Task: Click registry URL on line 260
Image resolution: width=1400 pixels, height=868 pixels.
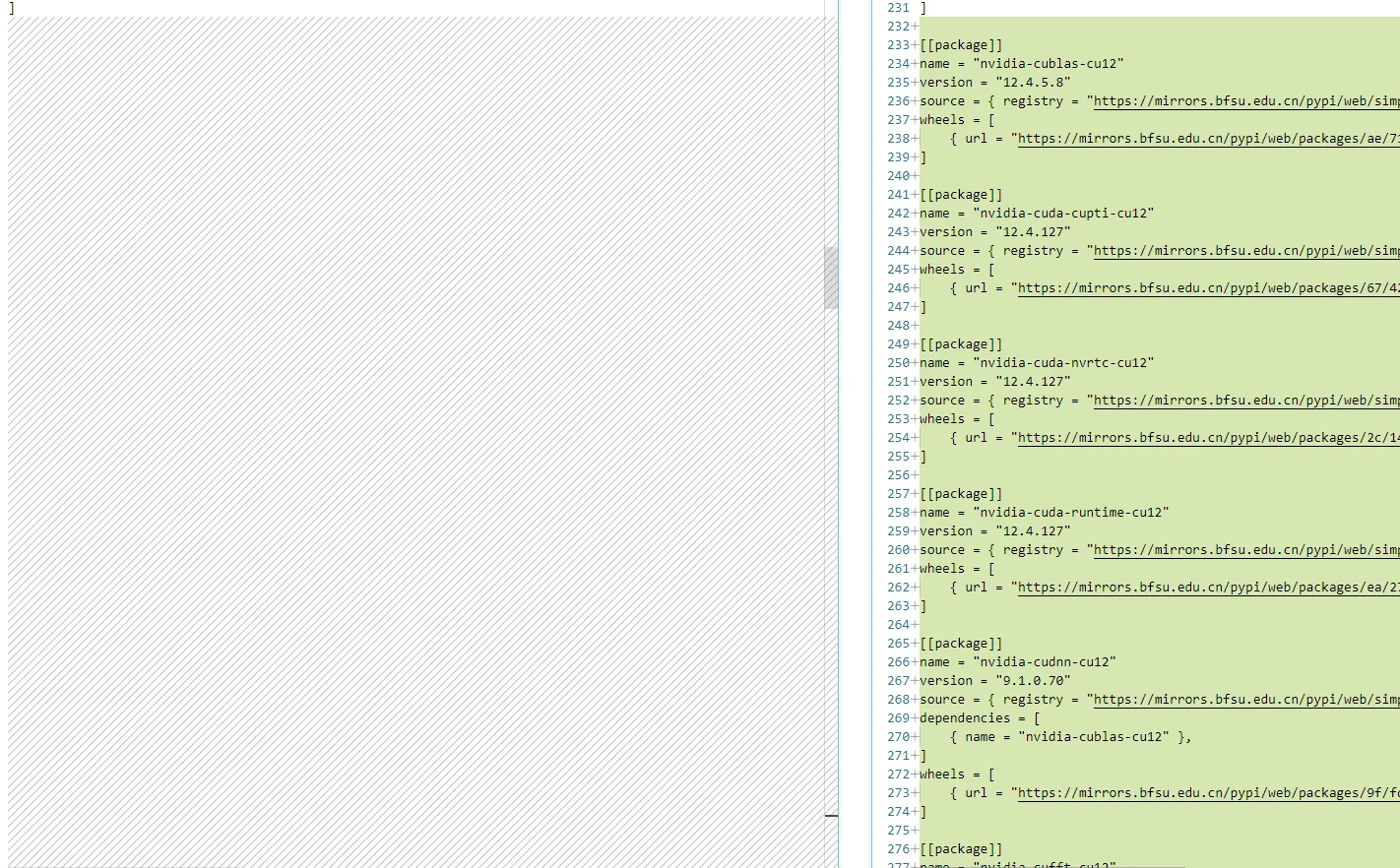Action: click(x=1245, y=550)
